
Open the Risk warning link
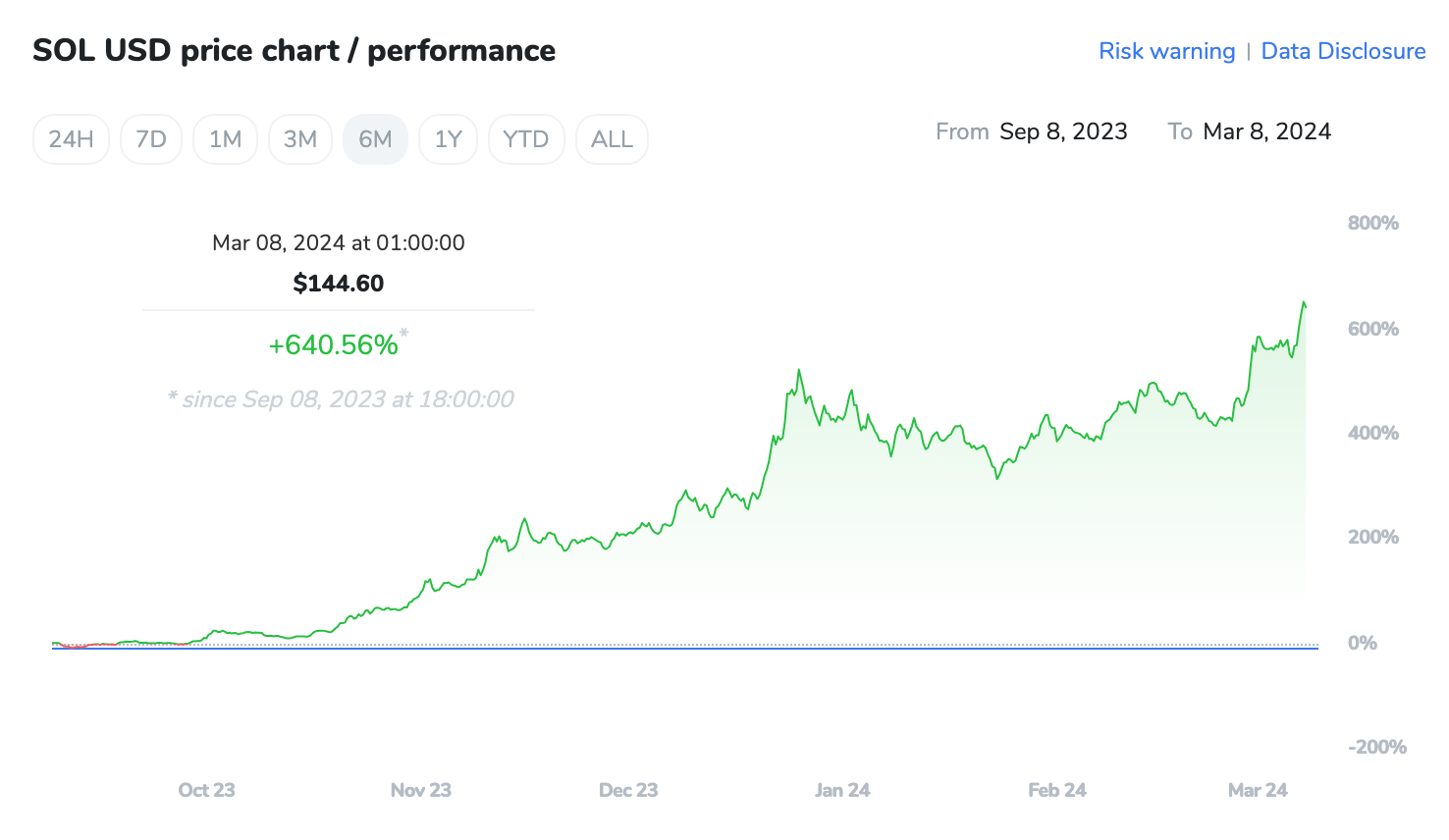[x=1166, y=51]
